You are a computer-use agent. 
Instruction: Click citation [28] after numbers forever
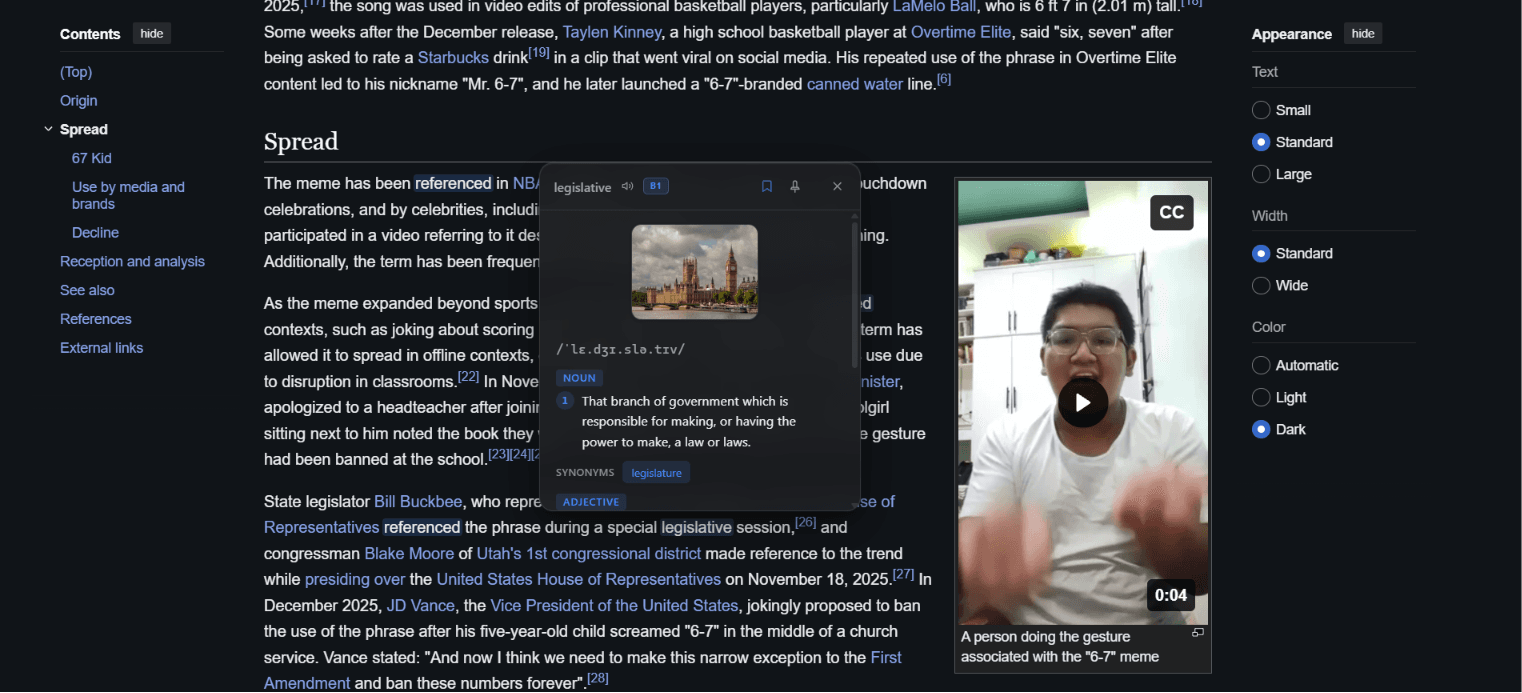598,678
